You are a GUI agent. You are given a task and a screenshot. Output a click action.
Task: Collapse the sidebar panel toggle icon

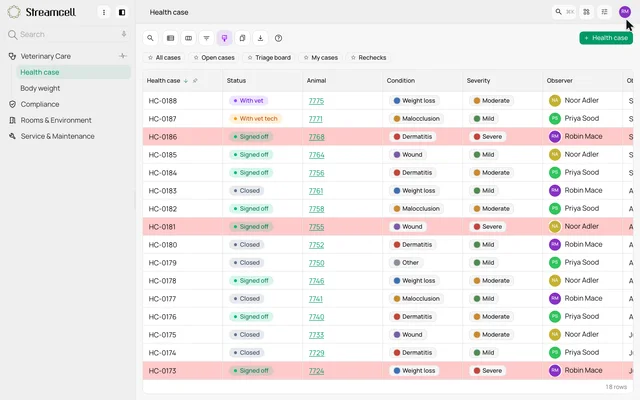coord(122,12)
